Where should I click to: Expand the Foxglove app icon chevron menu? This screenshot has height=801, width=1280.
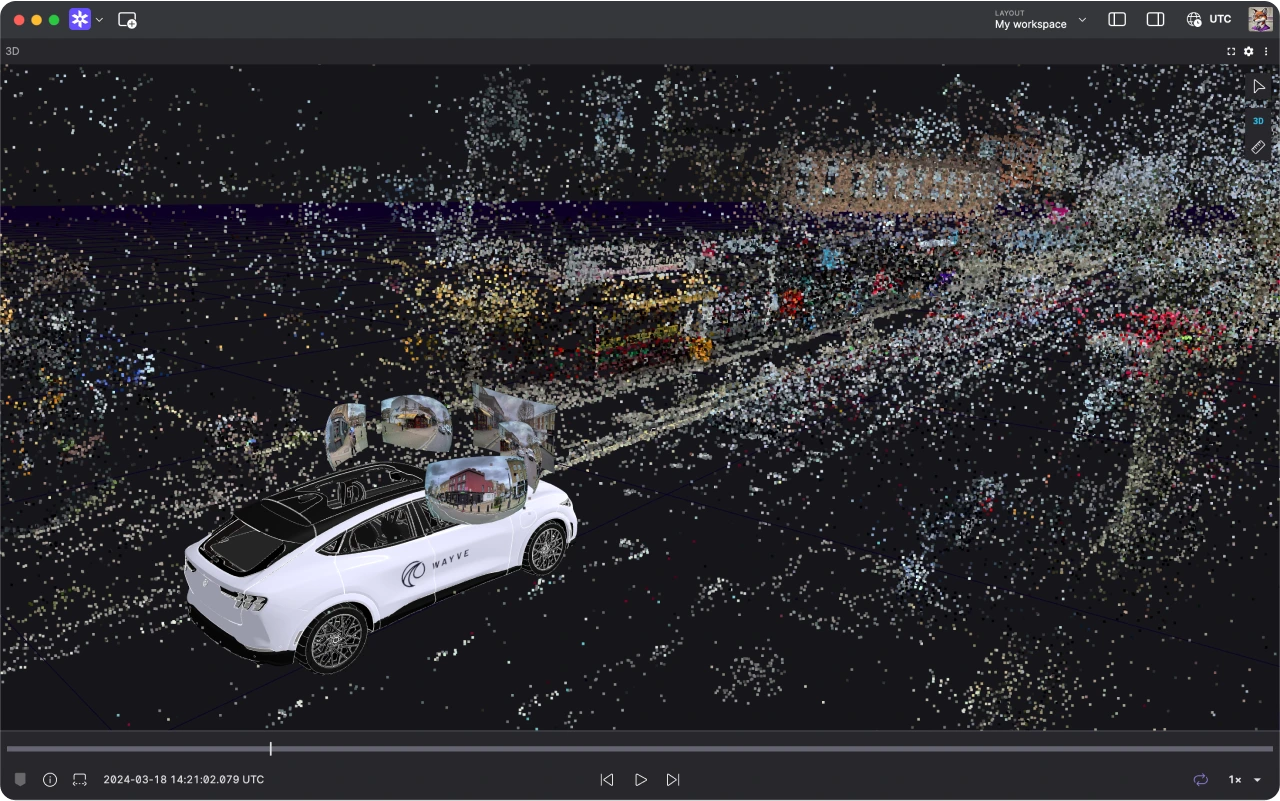[99, 19]
